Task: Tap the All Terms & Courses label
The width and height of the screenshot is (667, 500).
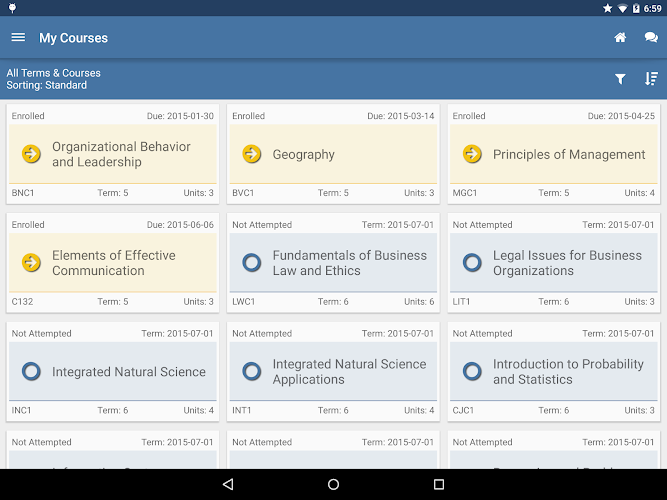Action: pos(54,73)
